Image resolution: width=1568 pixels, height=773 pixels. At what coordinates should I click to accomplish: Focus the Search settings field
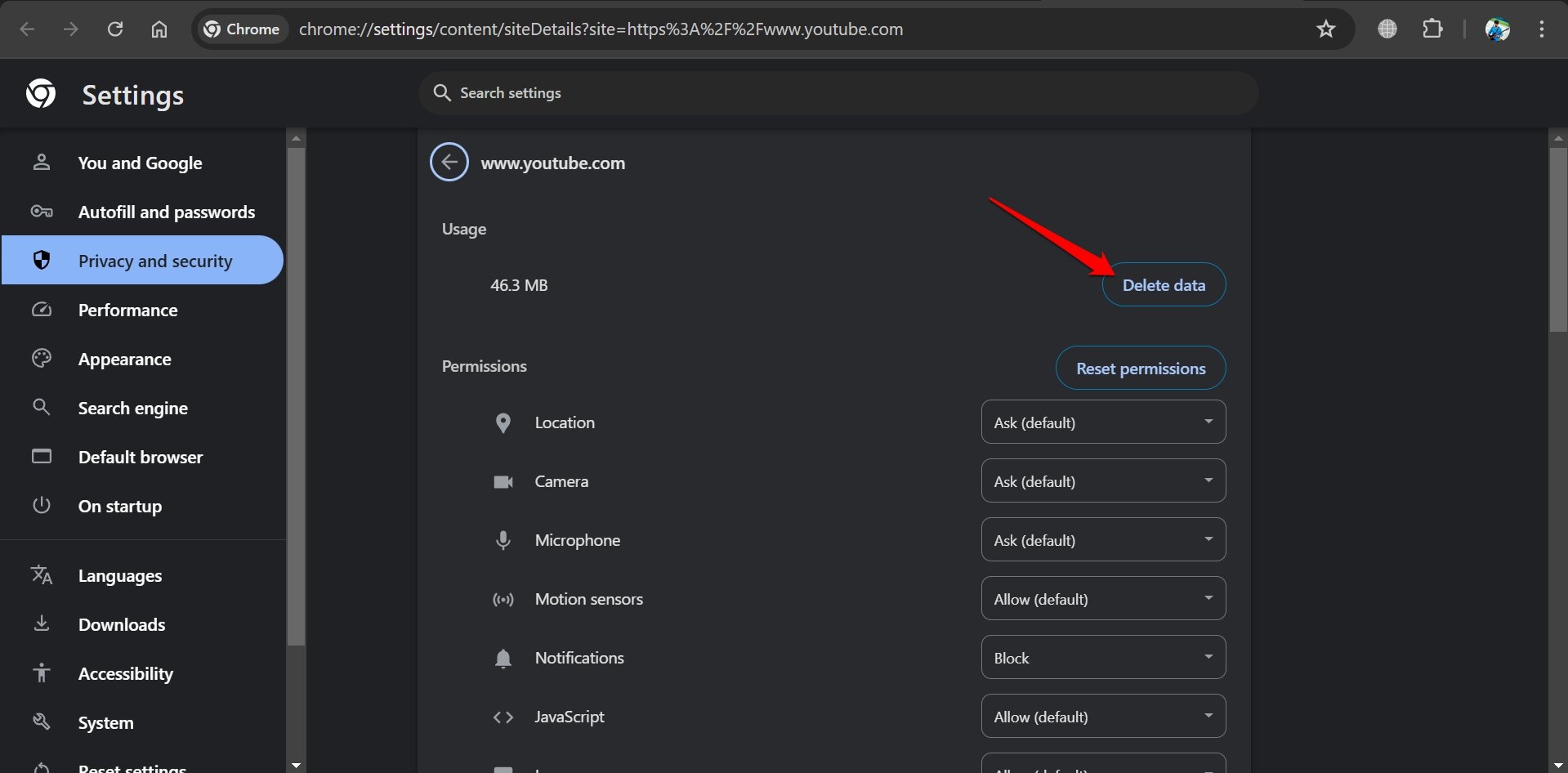tap(838, 93)
